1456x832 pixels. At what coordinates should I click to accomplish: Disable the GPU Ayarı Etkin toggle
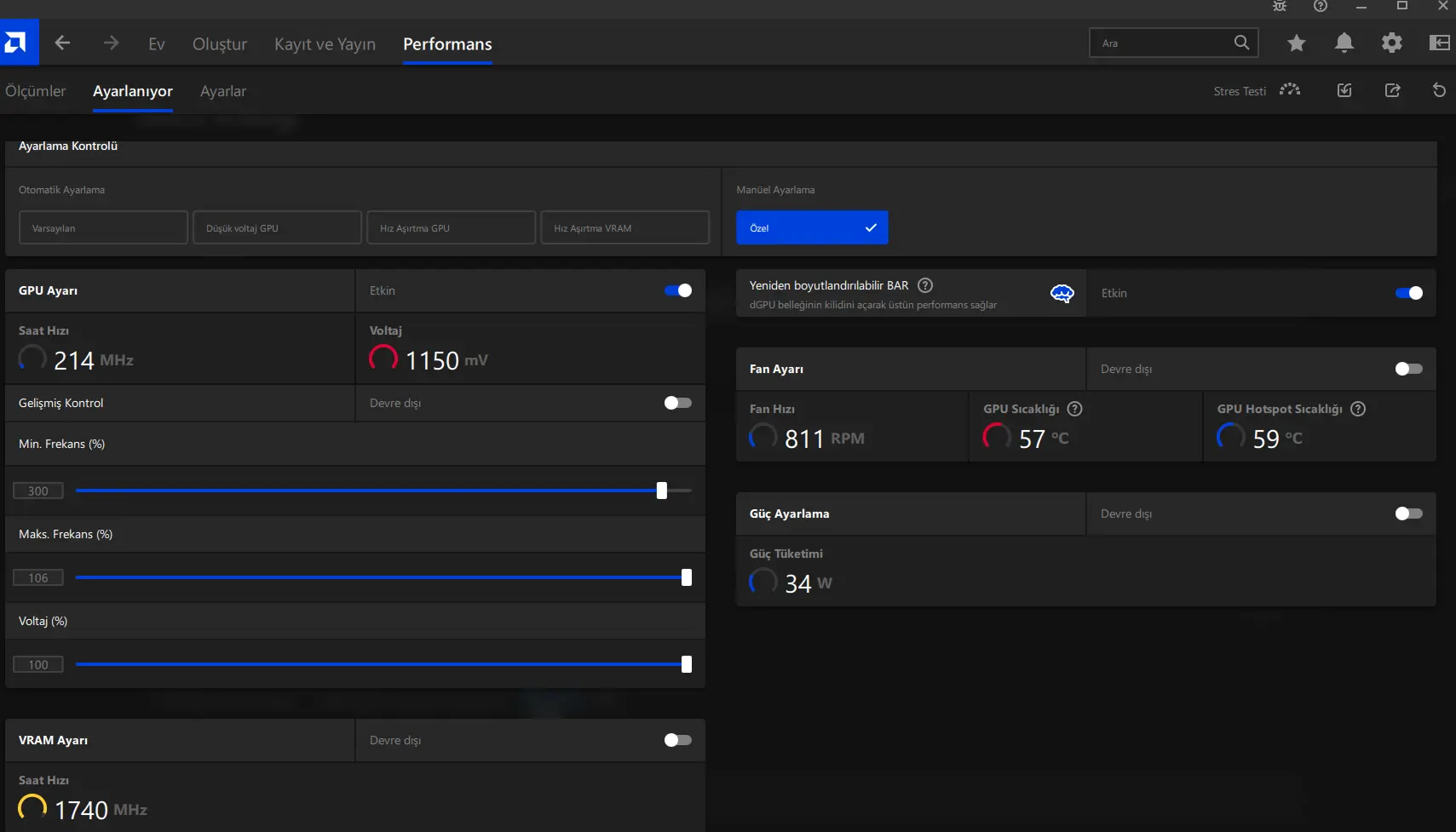point(678,290)
